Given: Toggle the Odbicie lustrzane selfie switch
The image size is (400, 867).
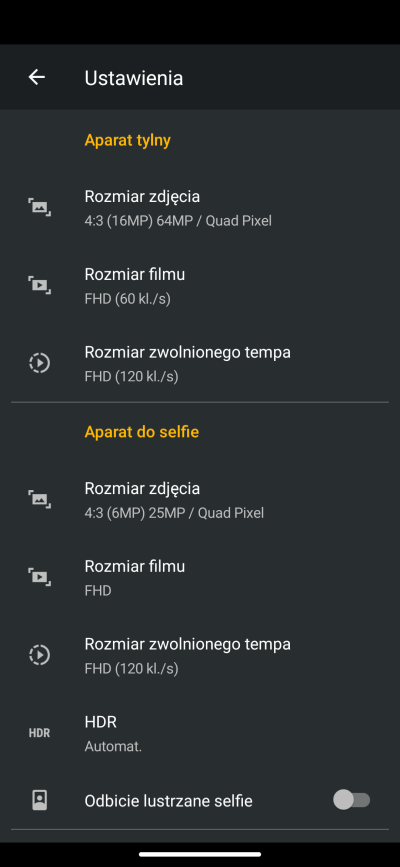Looking at the screenshot, I should (351, 800).
